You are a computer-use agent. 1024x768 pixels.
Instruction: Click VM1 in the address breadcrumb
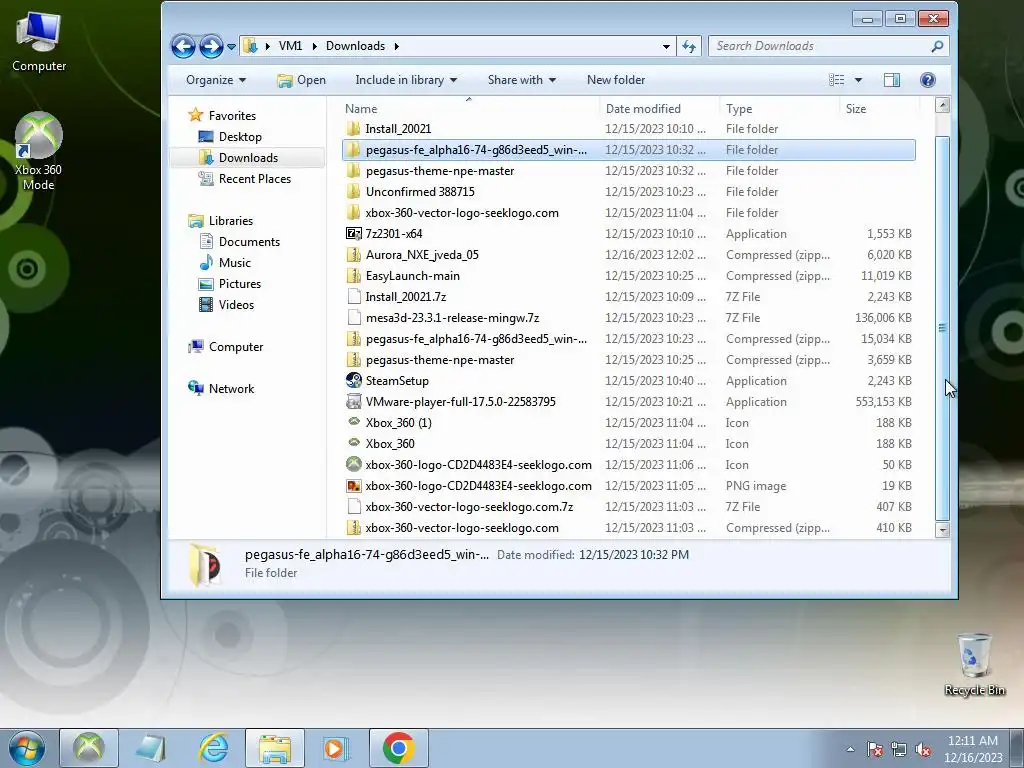(x=290, y=46)
